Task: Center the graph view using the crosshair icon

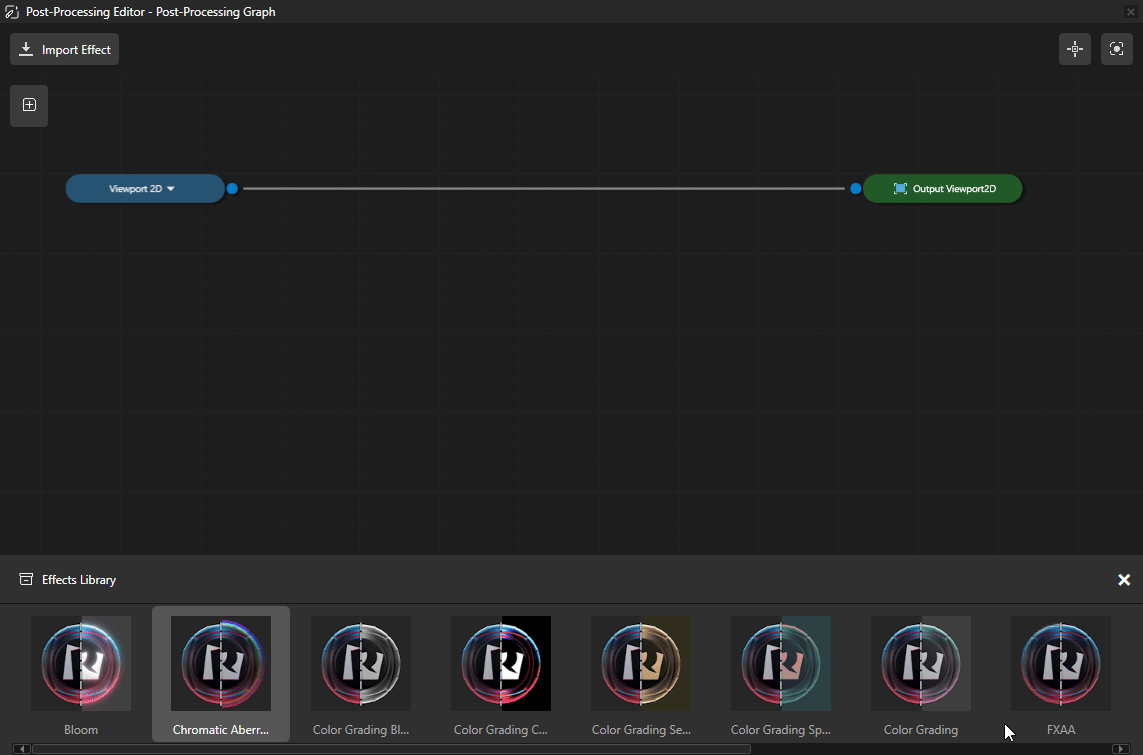Action: [1074, 48]
